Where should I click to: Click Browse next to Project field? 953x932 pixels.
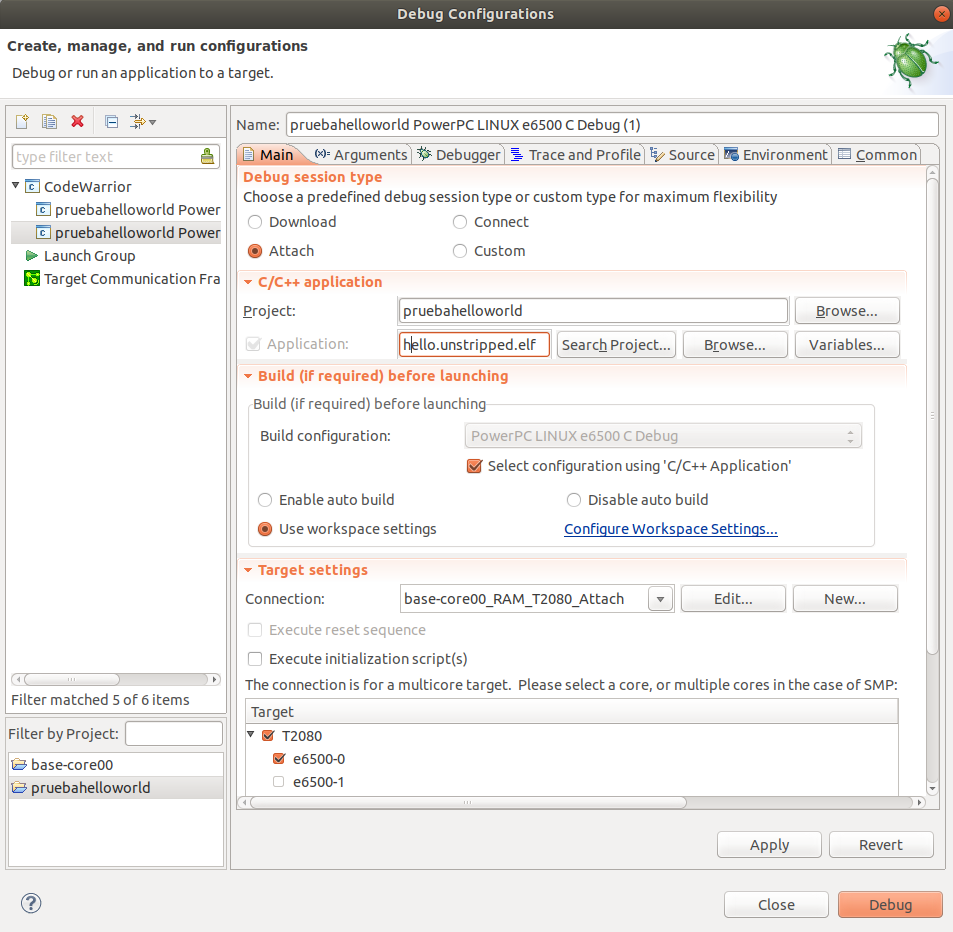[847, 311]
